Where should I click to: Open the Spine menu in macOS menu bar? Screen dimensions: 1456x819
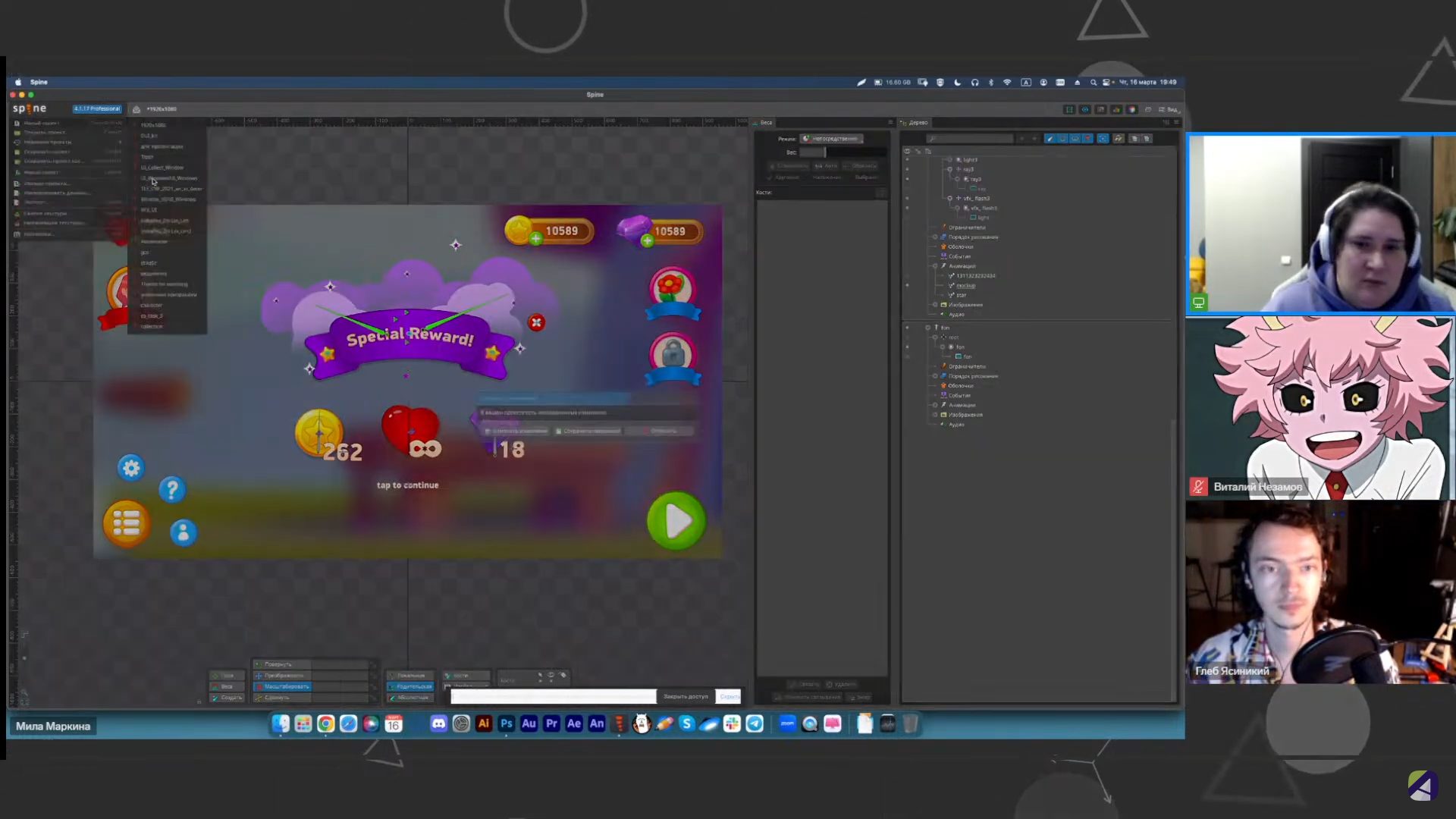(39, 82)
